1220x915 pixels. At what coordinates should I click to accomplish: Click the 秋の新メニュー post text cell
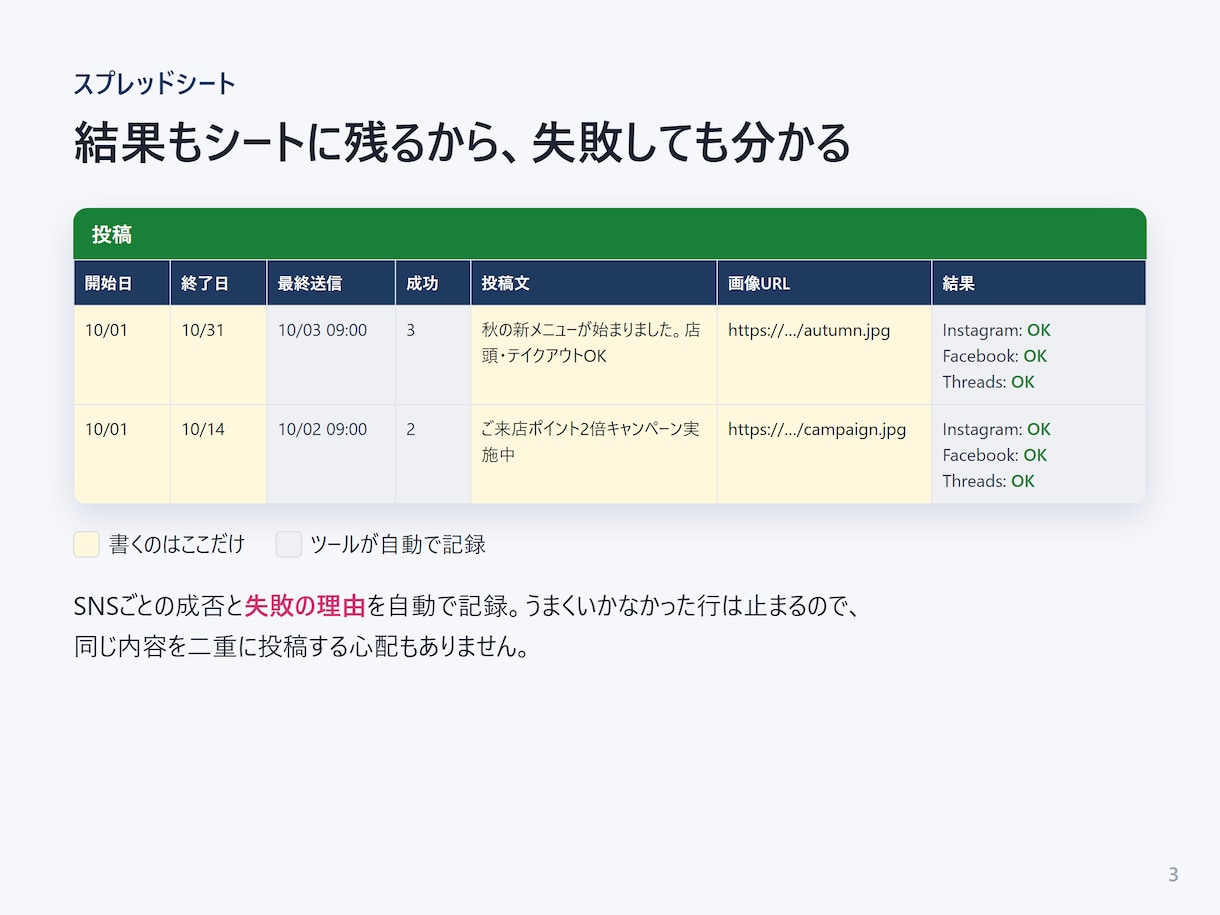click(x=594, y=355)
